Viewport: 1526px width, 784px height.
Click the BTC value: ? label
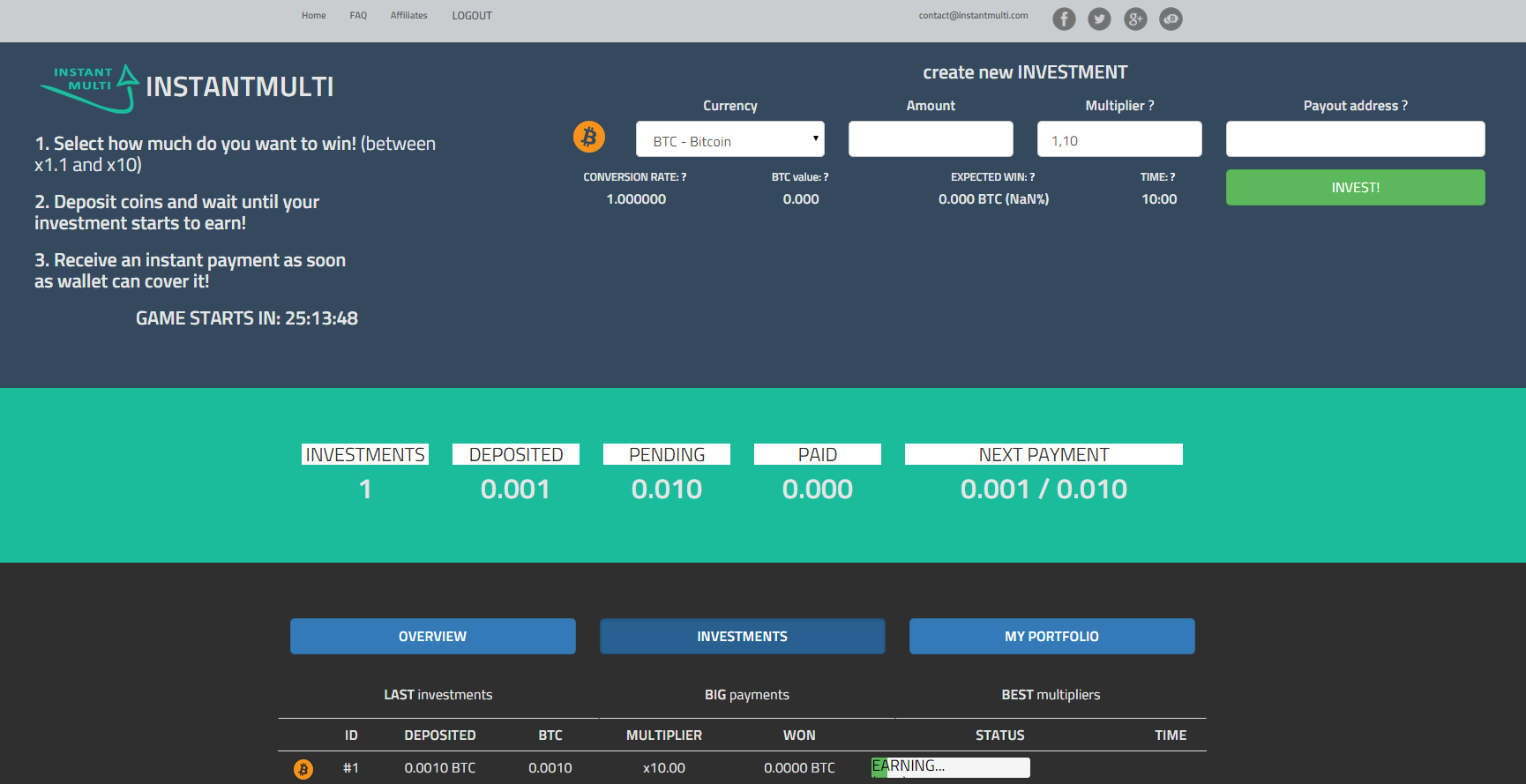coord(800,177)
